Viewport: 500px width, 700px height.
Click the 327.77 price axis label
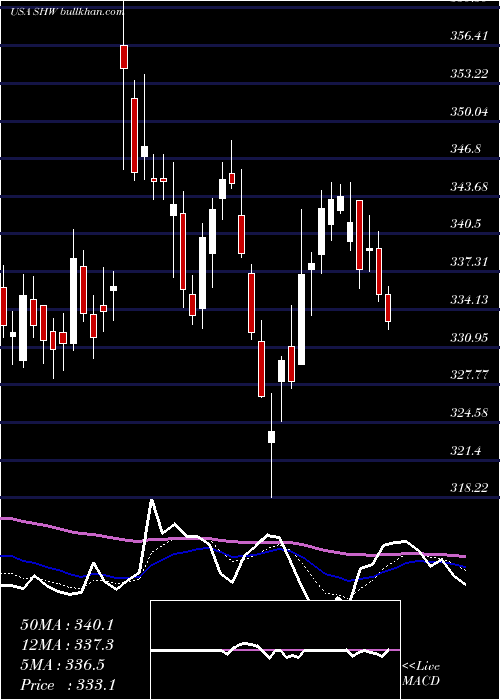[468, 375]
